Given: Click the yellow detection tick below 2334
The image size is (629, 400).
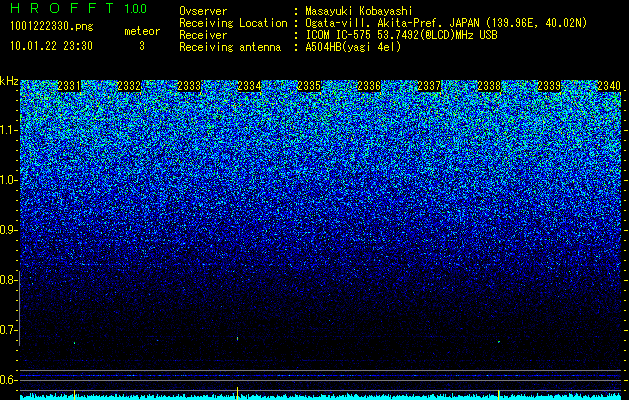Looking at the screenshot, I should tap(237, 393).
